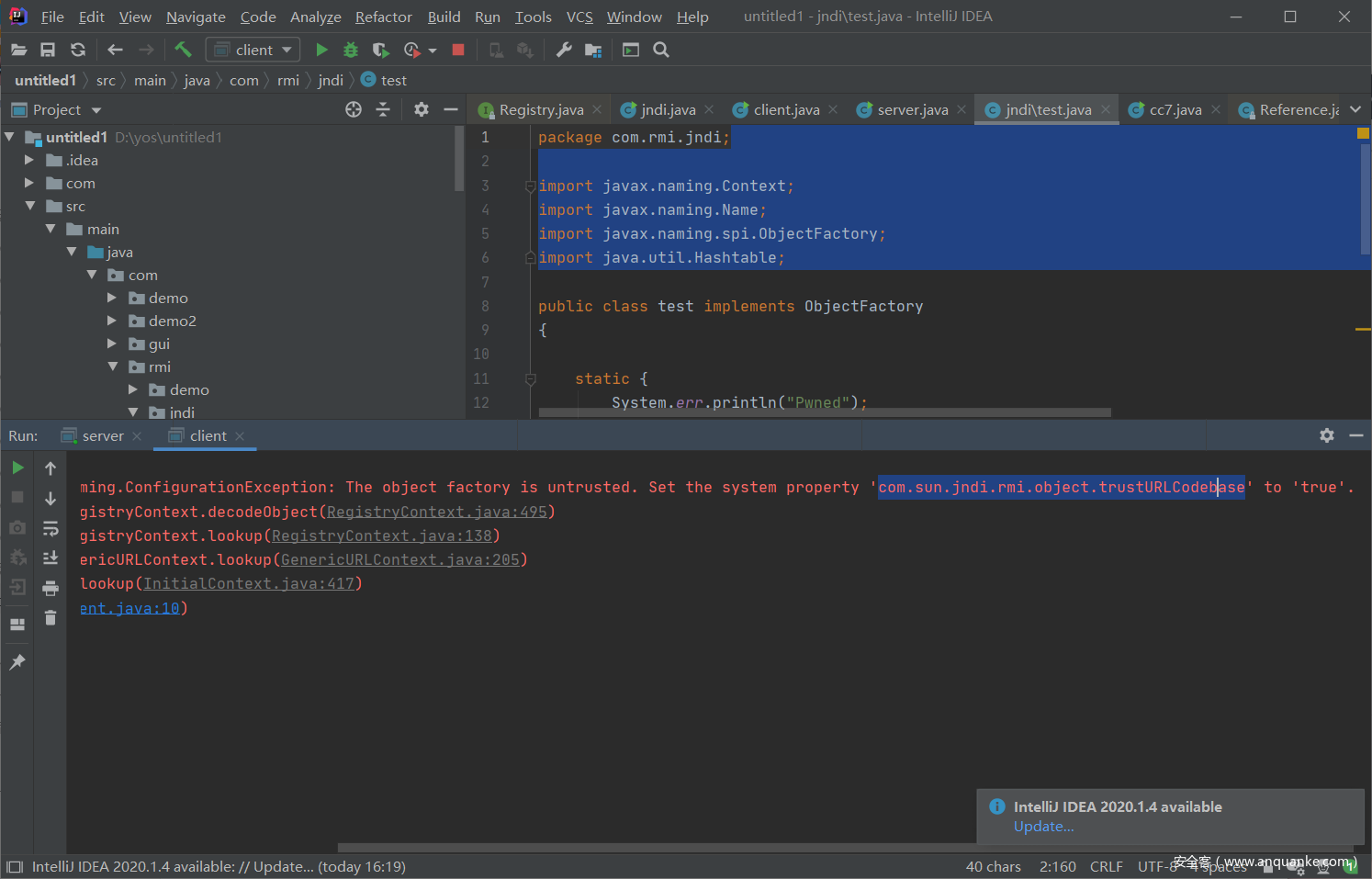Run with Coverage from the main toolbar
The image size is (1372, 879).
click(x=380, y=50)
